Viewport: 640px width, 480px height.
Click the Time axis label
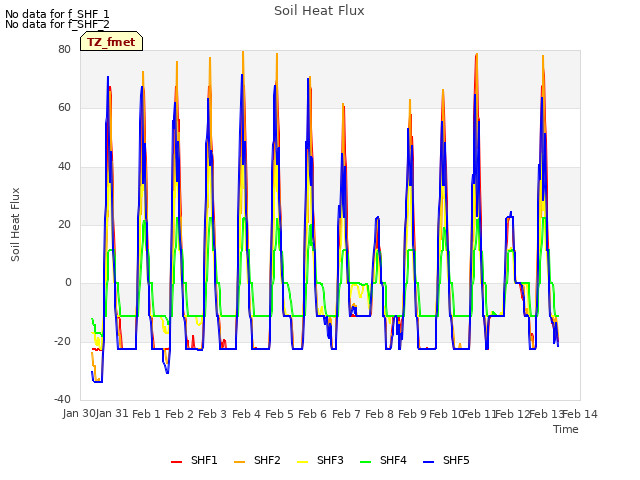point(566,429)
